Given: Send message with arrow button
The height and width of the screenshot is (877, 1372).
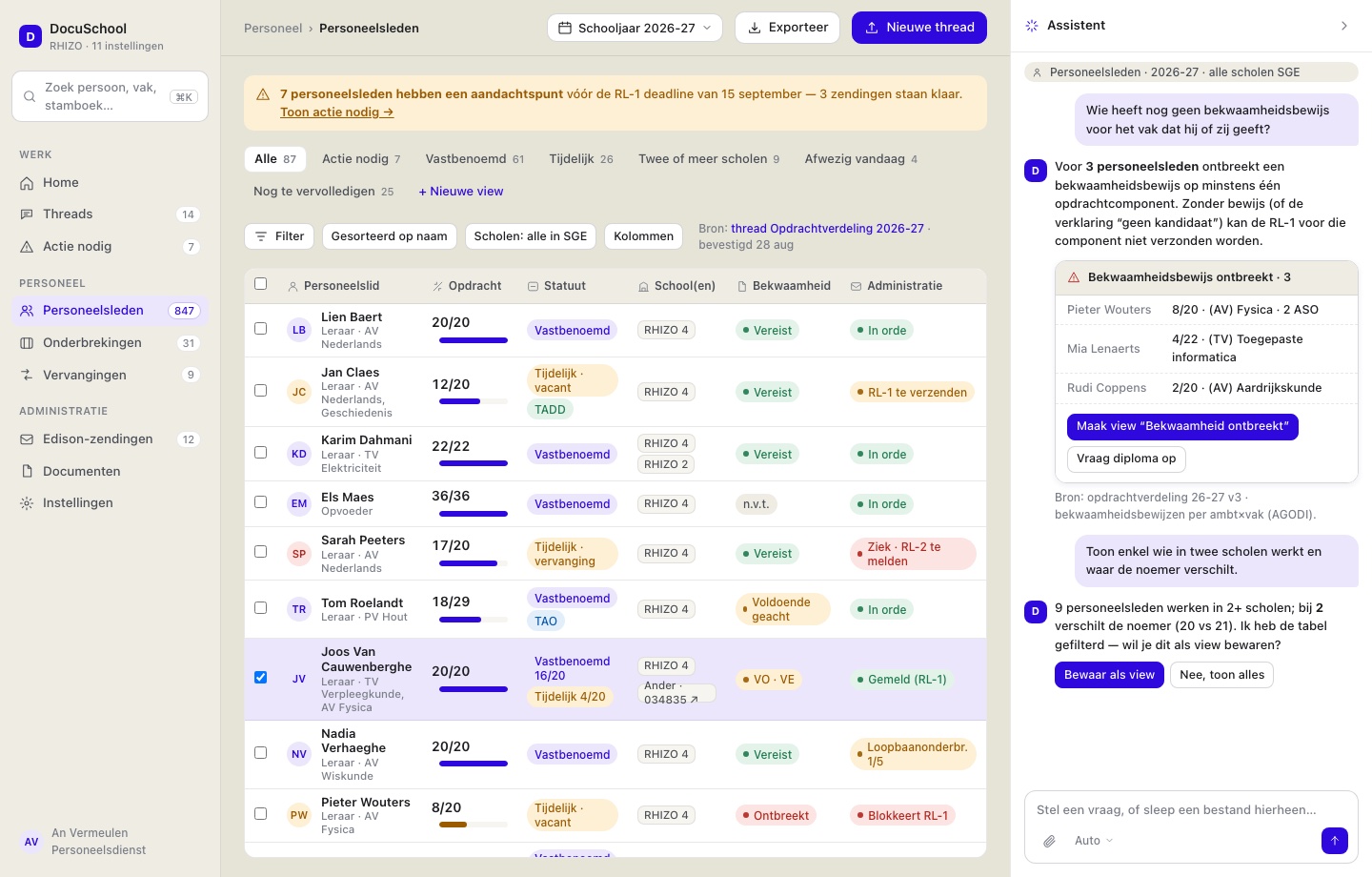Looking at the screenshot, I should [x=1334, y=841].
